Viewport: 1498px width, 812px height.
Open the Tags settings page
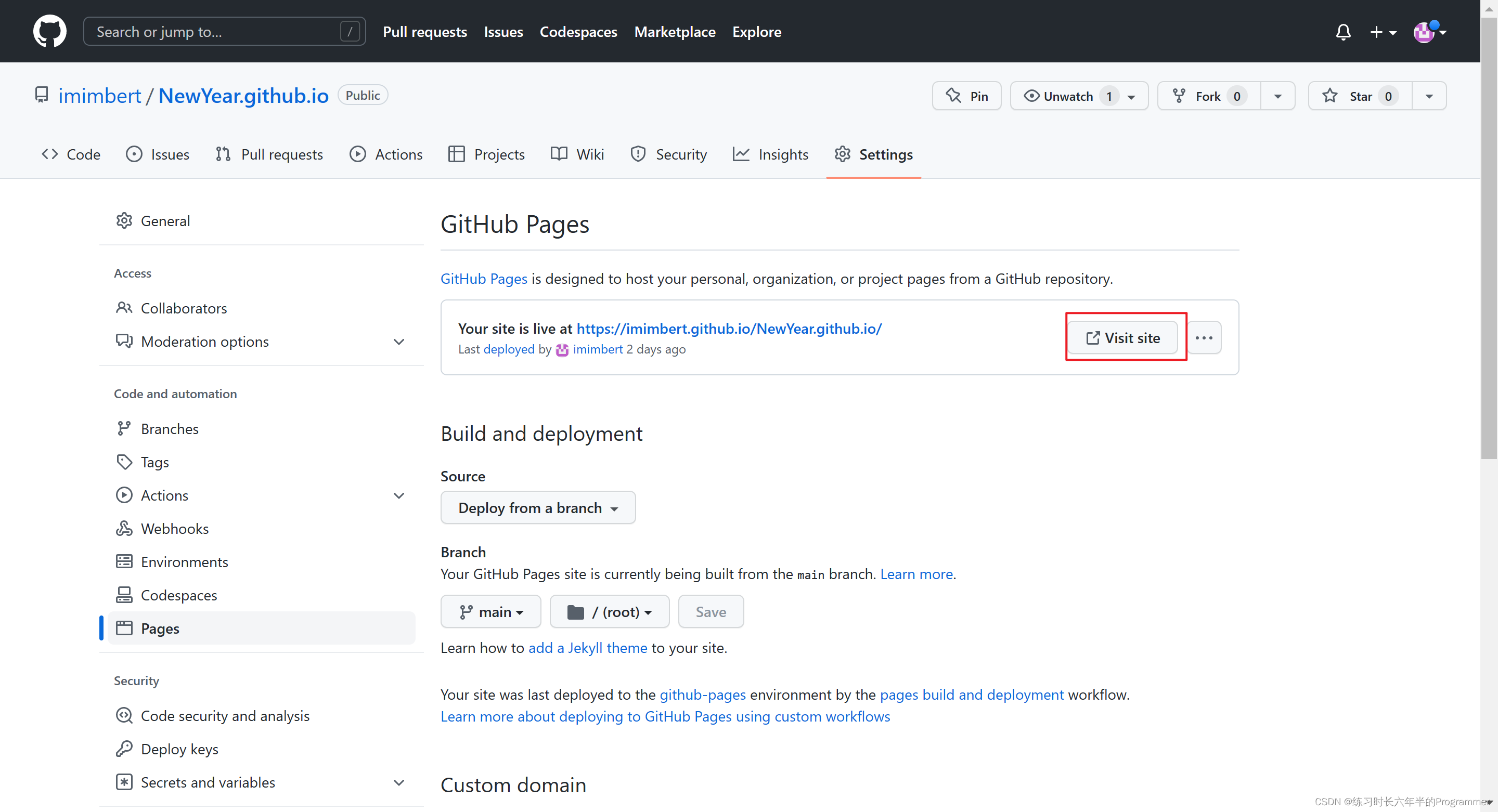[x=154, y=462]
